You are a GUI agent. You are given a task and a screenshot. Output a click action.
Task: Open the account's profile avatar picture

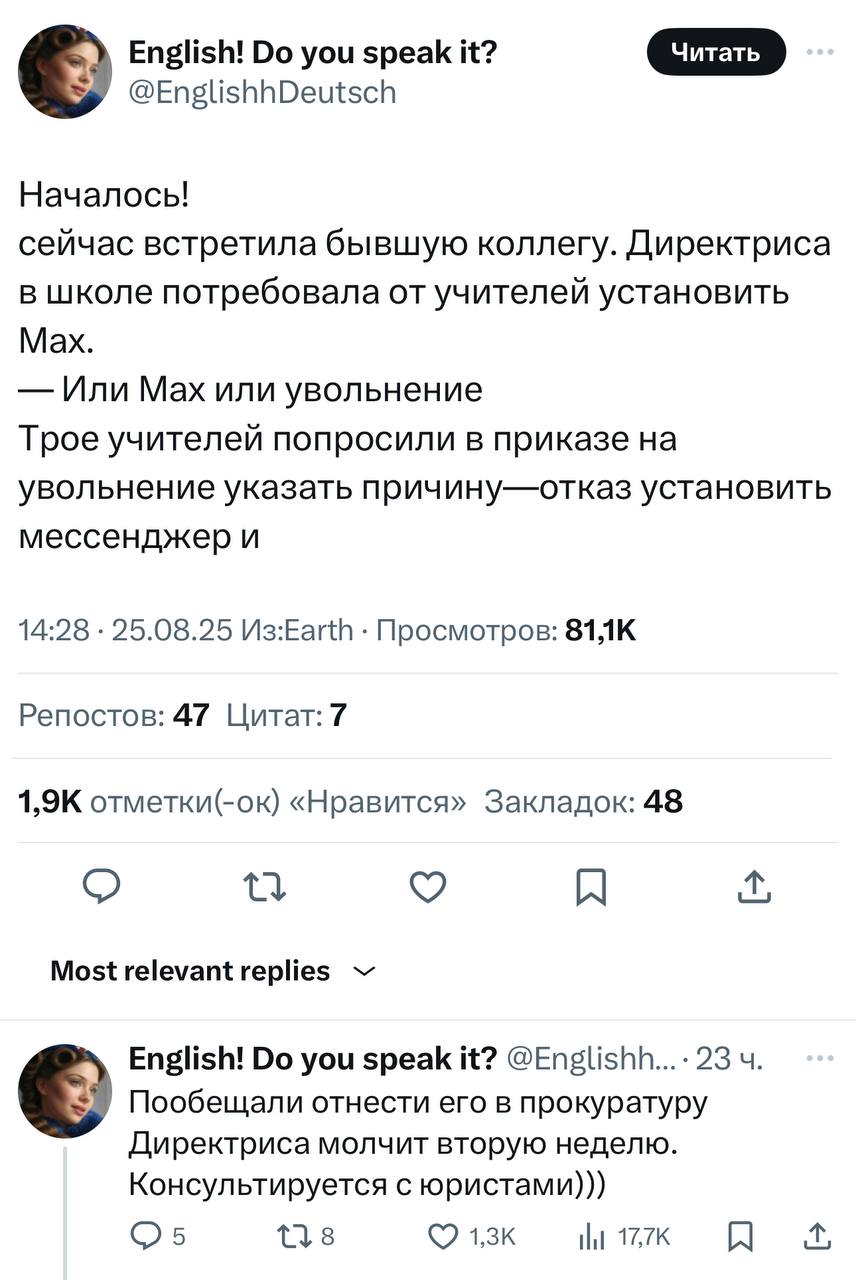click(64, 71)
